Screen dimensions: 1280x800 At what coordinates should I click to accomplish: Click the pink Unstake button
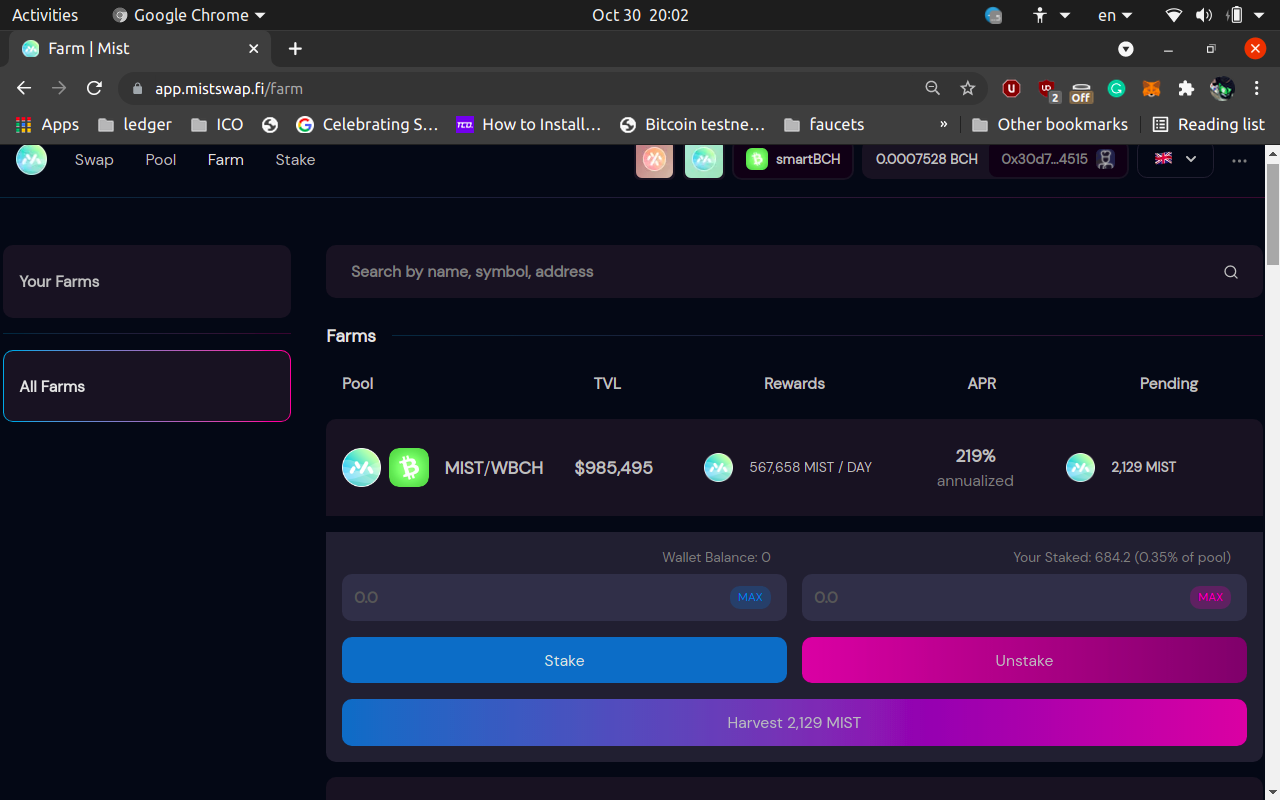1024,660
